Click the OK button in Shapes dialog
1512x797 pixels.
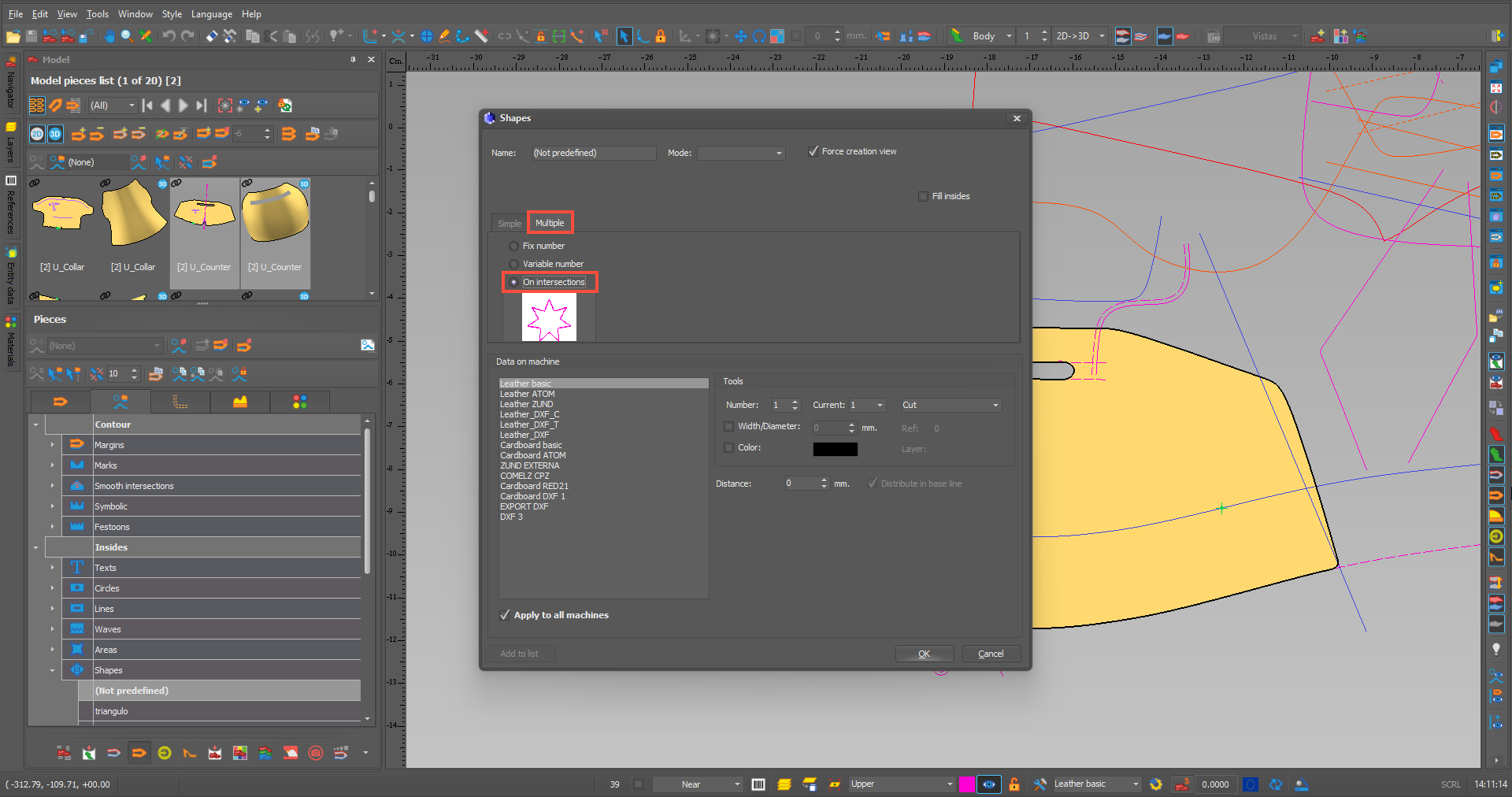pyautogui.click(x=925, y=654)
